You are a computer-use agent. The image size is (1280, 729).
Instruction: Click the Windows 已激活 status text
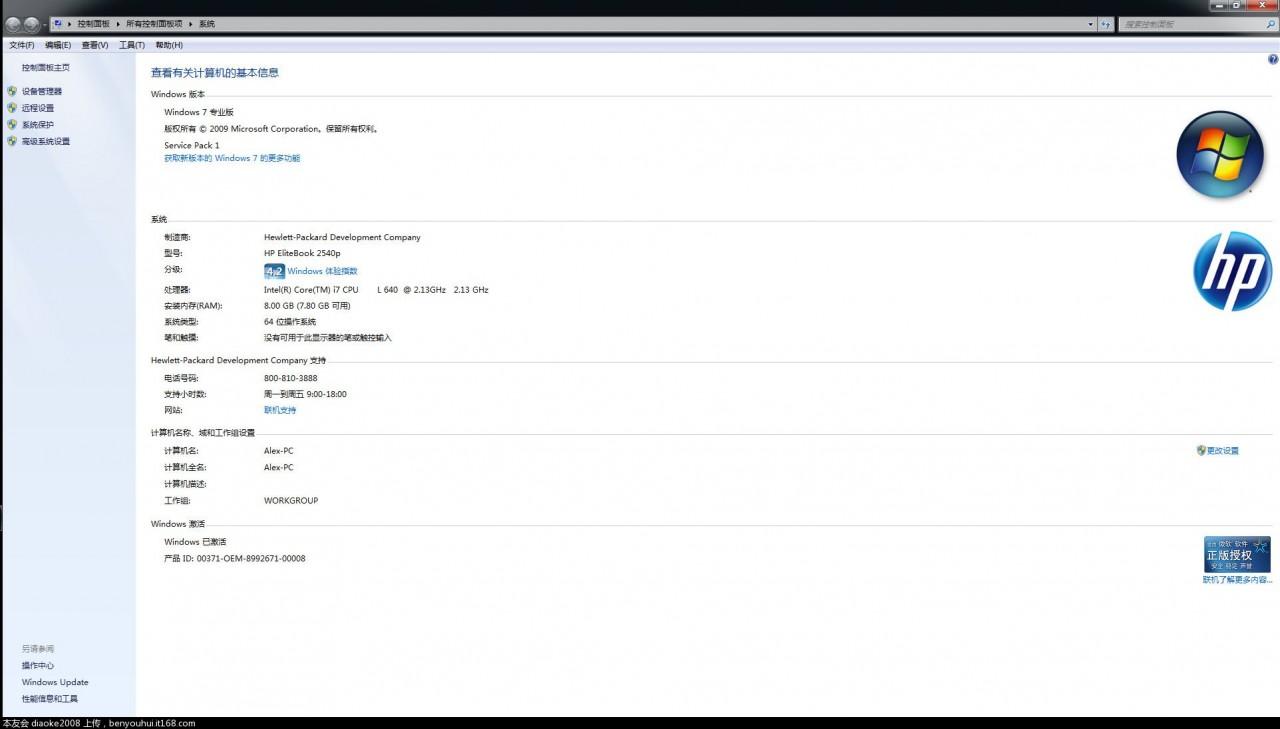click(x=195, y=542)
